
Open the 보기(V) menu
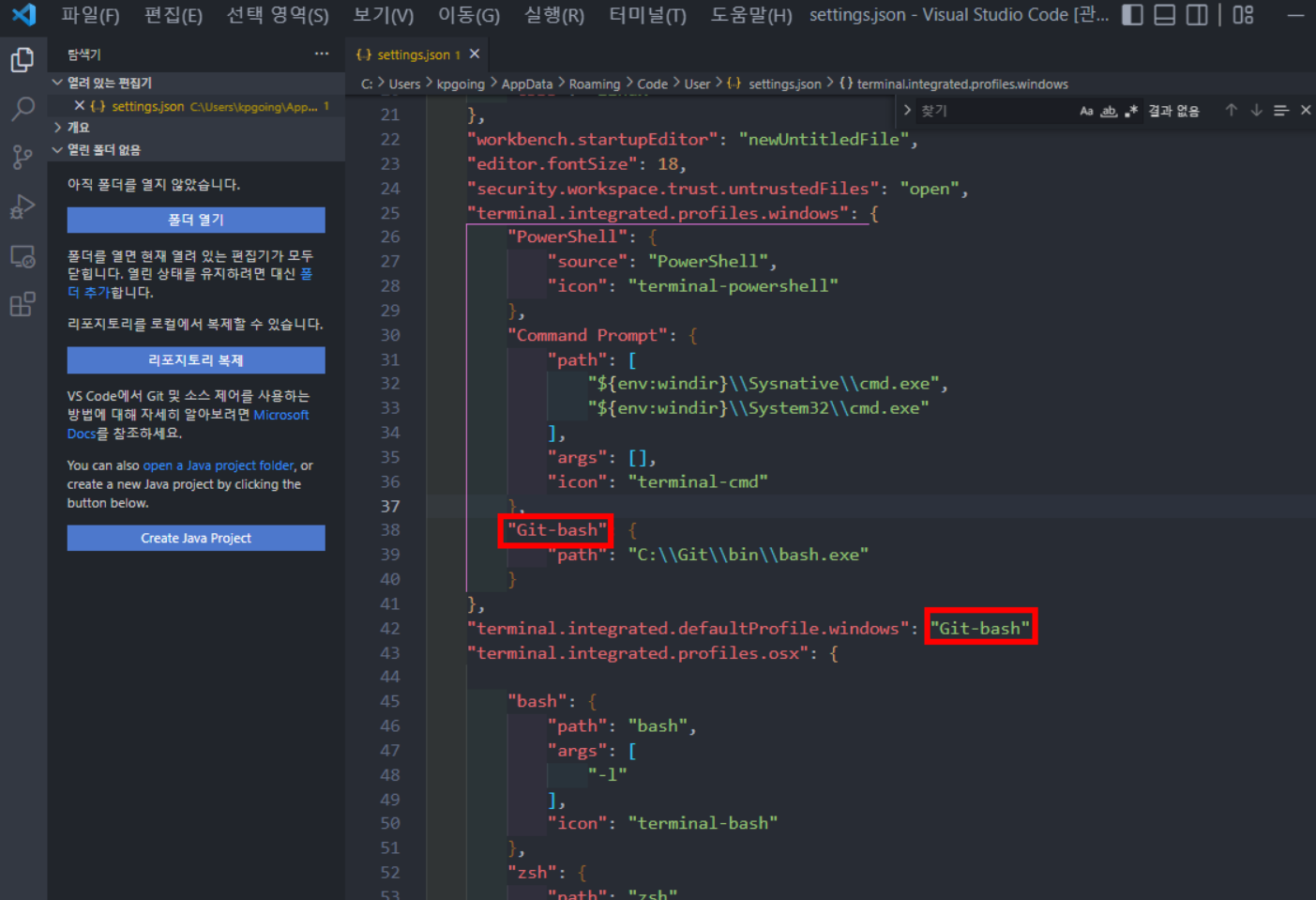pos(383,15)
